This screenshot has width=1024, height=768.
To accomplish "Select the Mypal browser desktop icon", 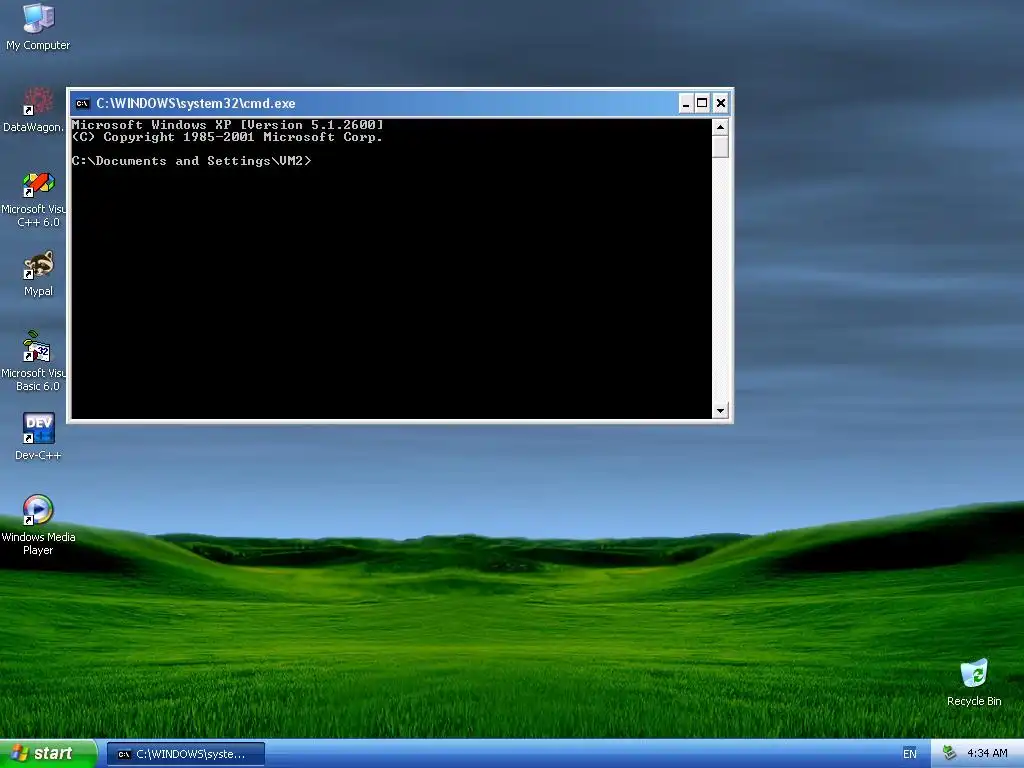I will 38,274.
